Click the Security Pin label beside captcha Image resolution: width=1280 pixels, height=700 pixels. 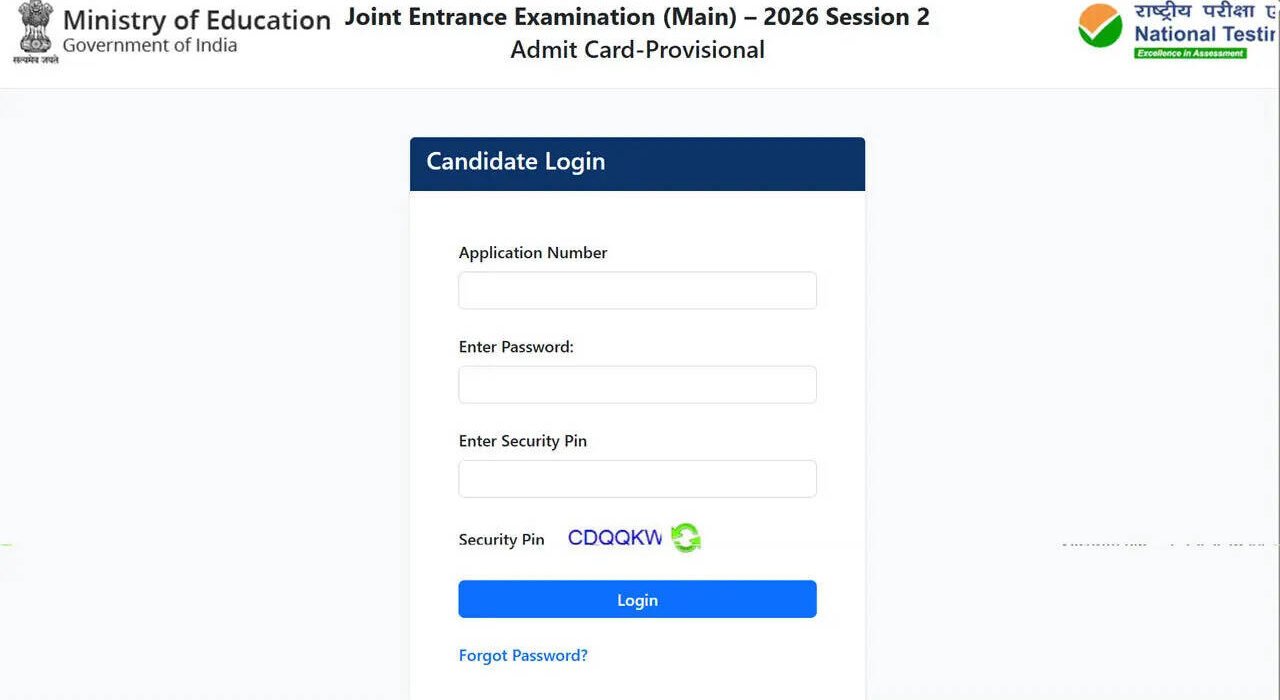[x=502, y=540]
